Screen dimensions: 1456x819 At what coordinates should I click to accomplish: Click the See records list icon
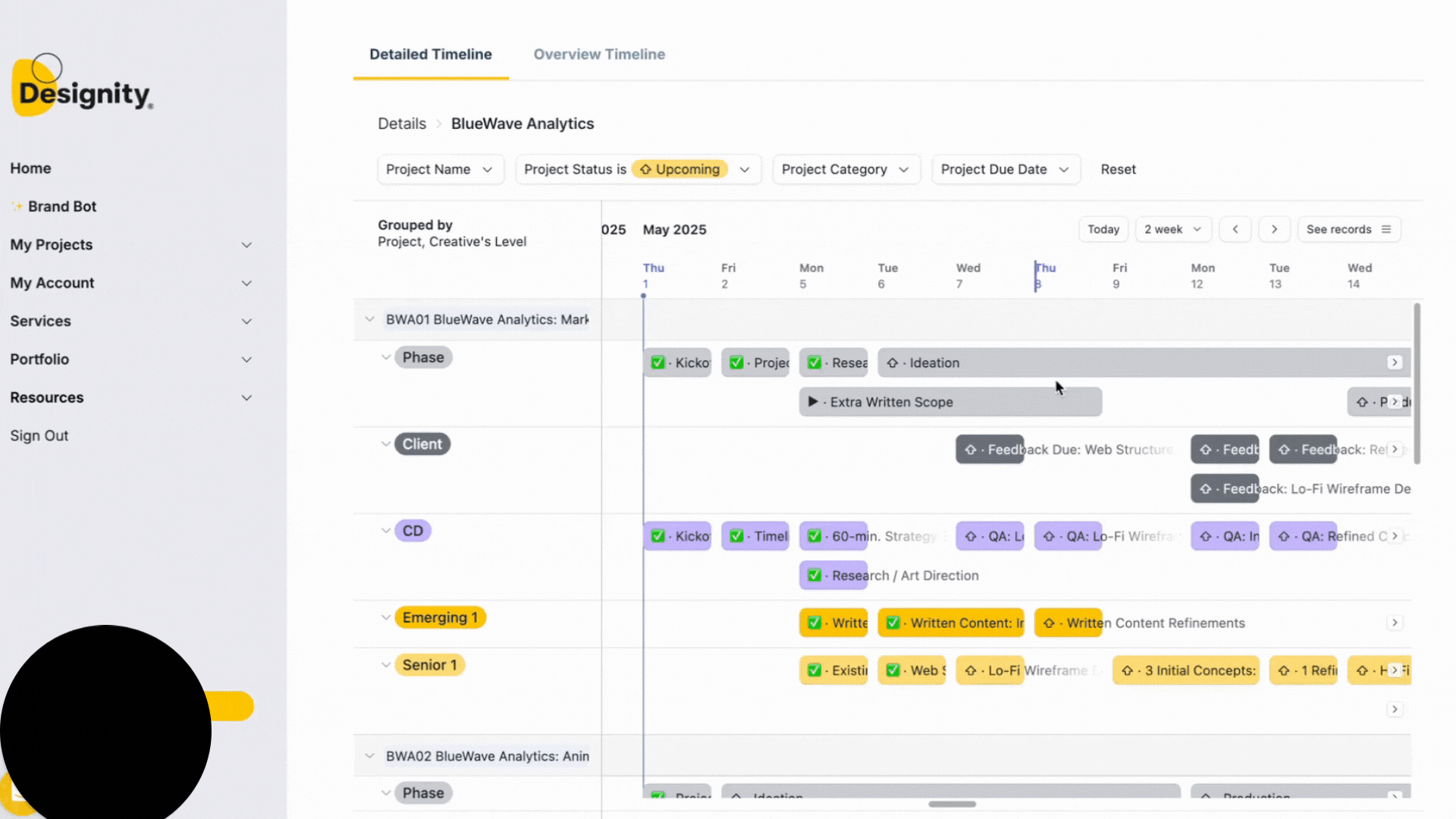(x=1386, y=229)
